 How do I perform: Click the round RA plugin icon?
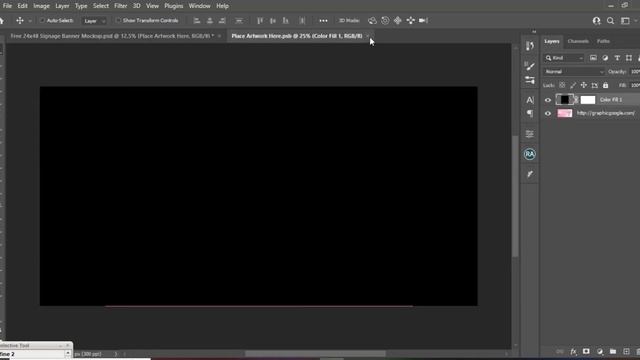point(530,154)
